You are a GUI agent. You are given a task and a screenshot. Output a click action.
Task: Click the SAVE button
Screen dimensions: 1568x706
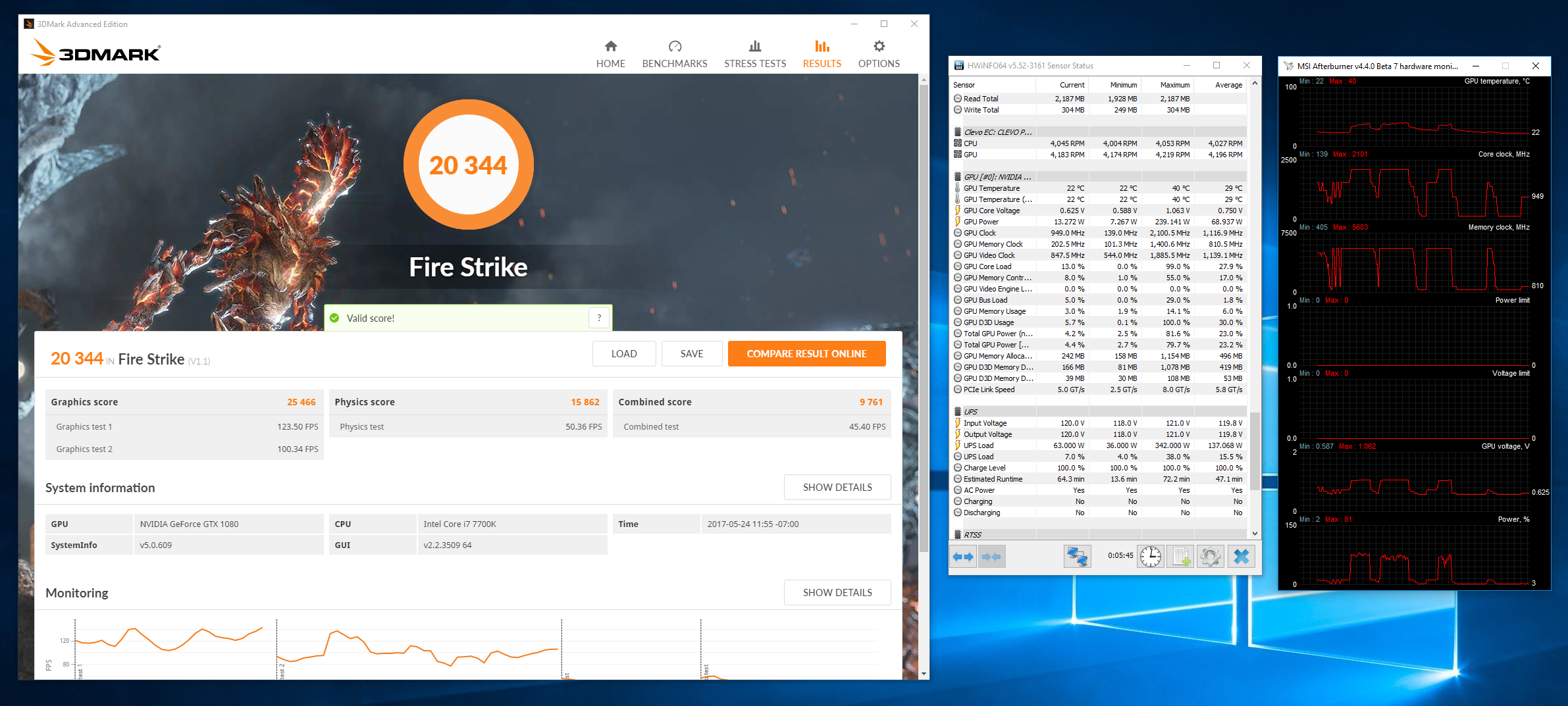click(x=692, y=354)
